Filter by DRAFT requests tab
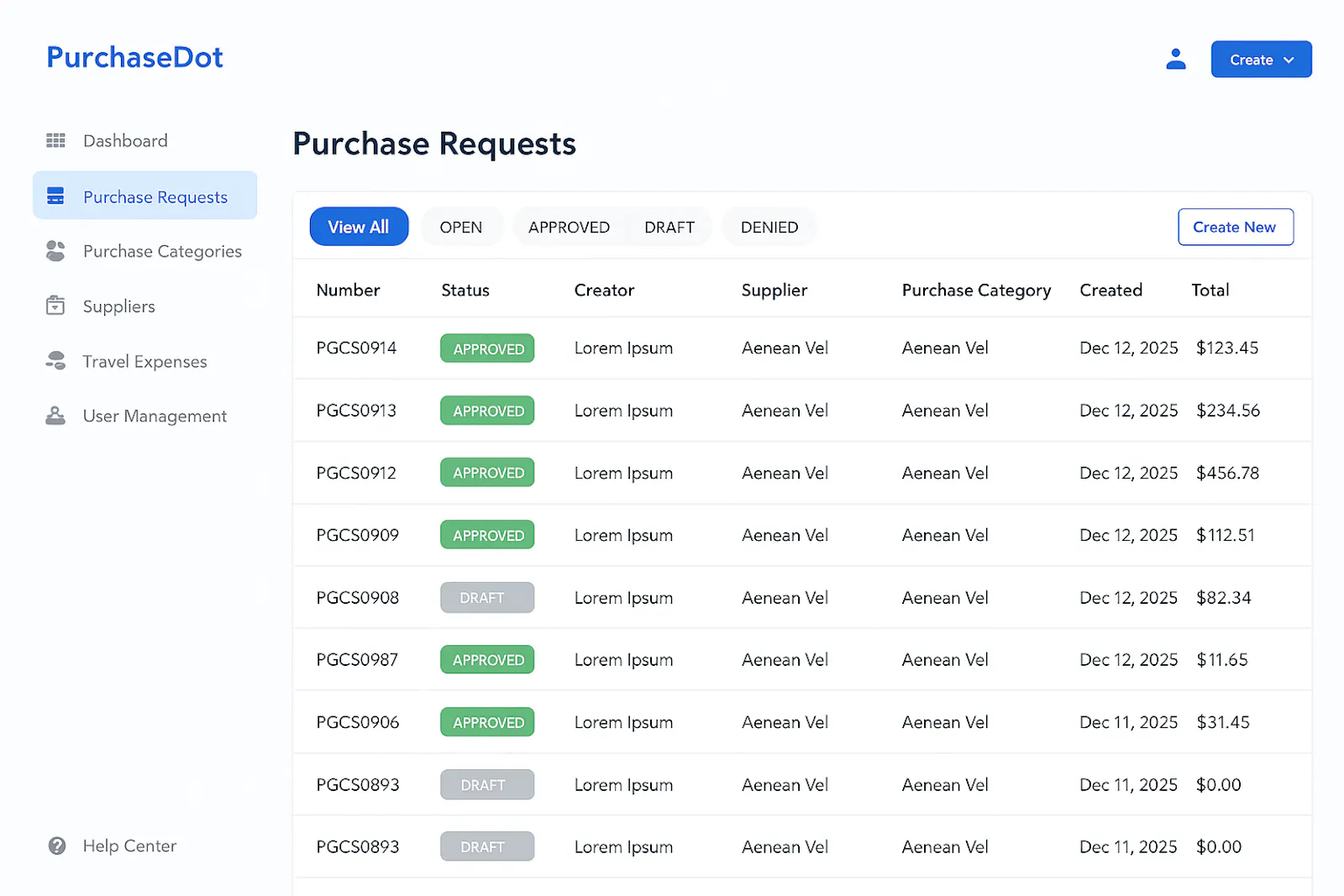This screenshot has width=1344, height=896. (x=669, y=227)
